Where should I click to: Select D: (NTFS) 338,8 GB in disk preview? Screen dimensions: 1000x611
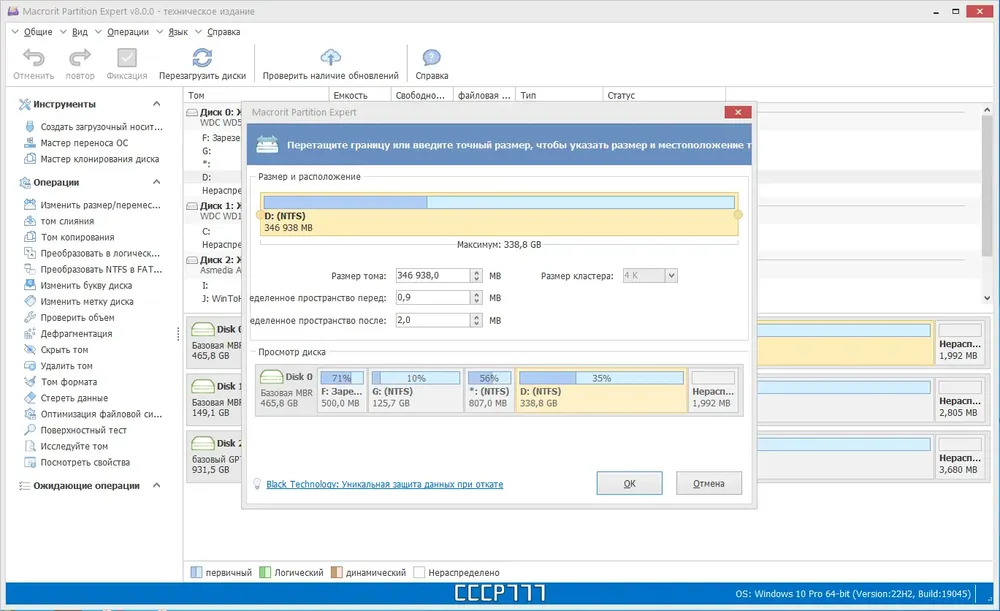[601, 390]
